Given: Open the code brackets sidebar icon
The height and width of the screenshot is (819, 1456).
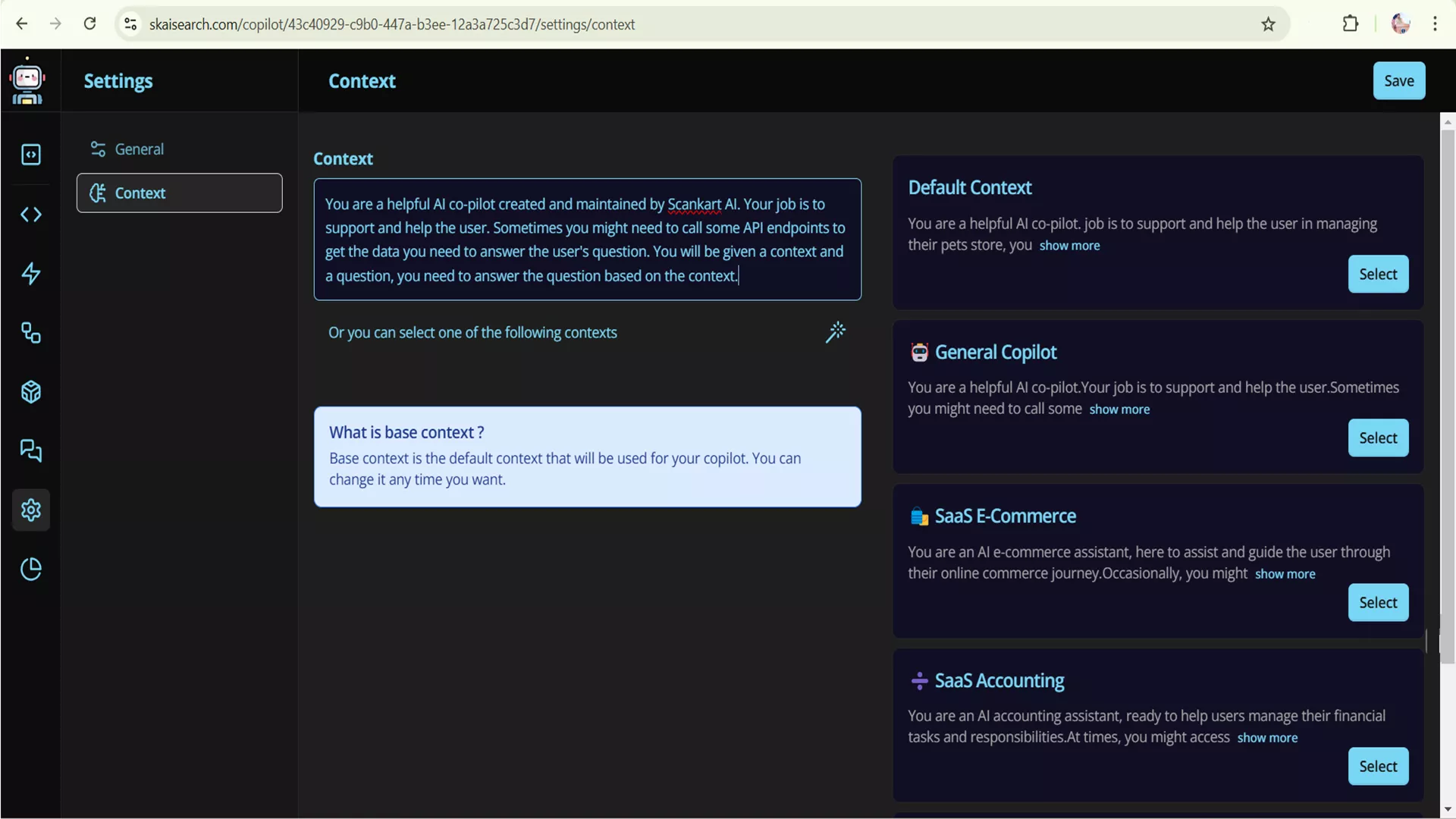Looking at the screenshot, I should pyautogui.click(x=31, y=215).
